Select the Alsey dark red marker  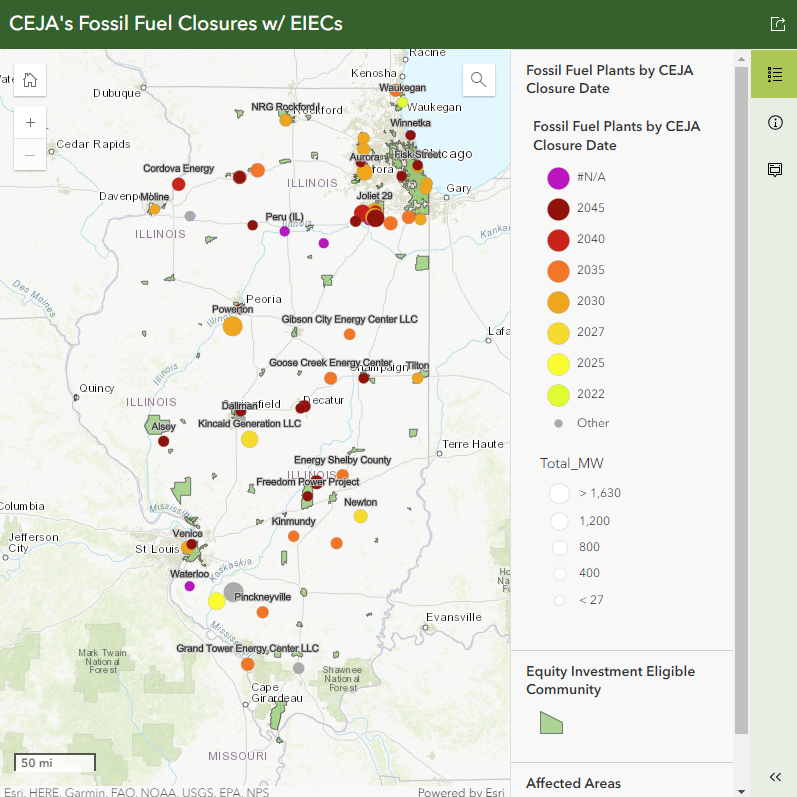pos(163,441)
